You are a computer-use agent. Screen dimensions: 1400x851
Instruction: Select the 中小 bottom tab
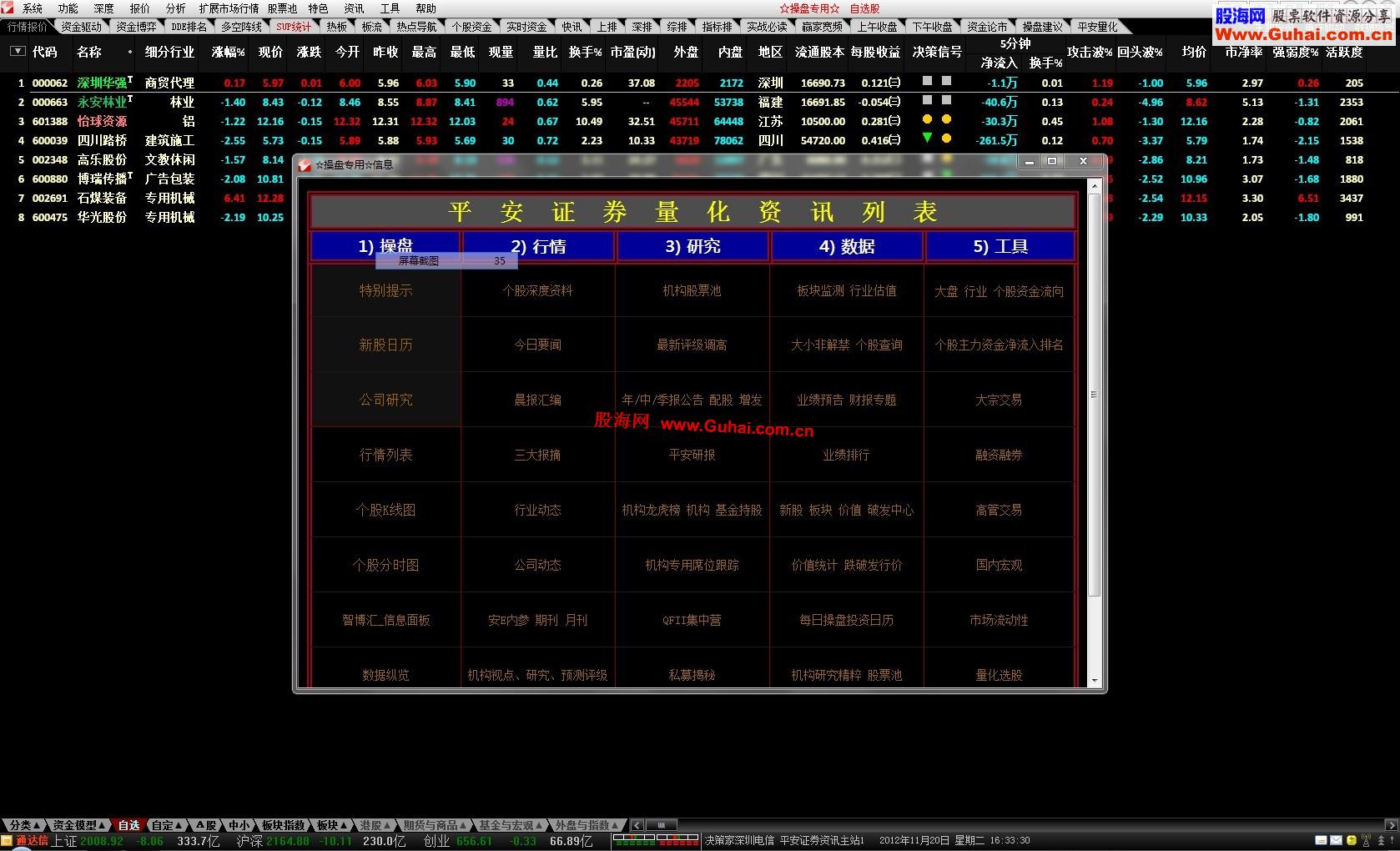tap(239, 825)
